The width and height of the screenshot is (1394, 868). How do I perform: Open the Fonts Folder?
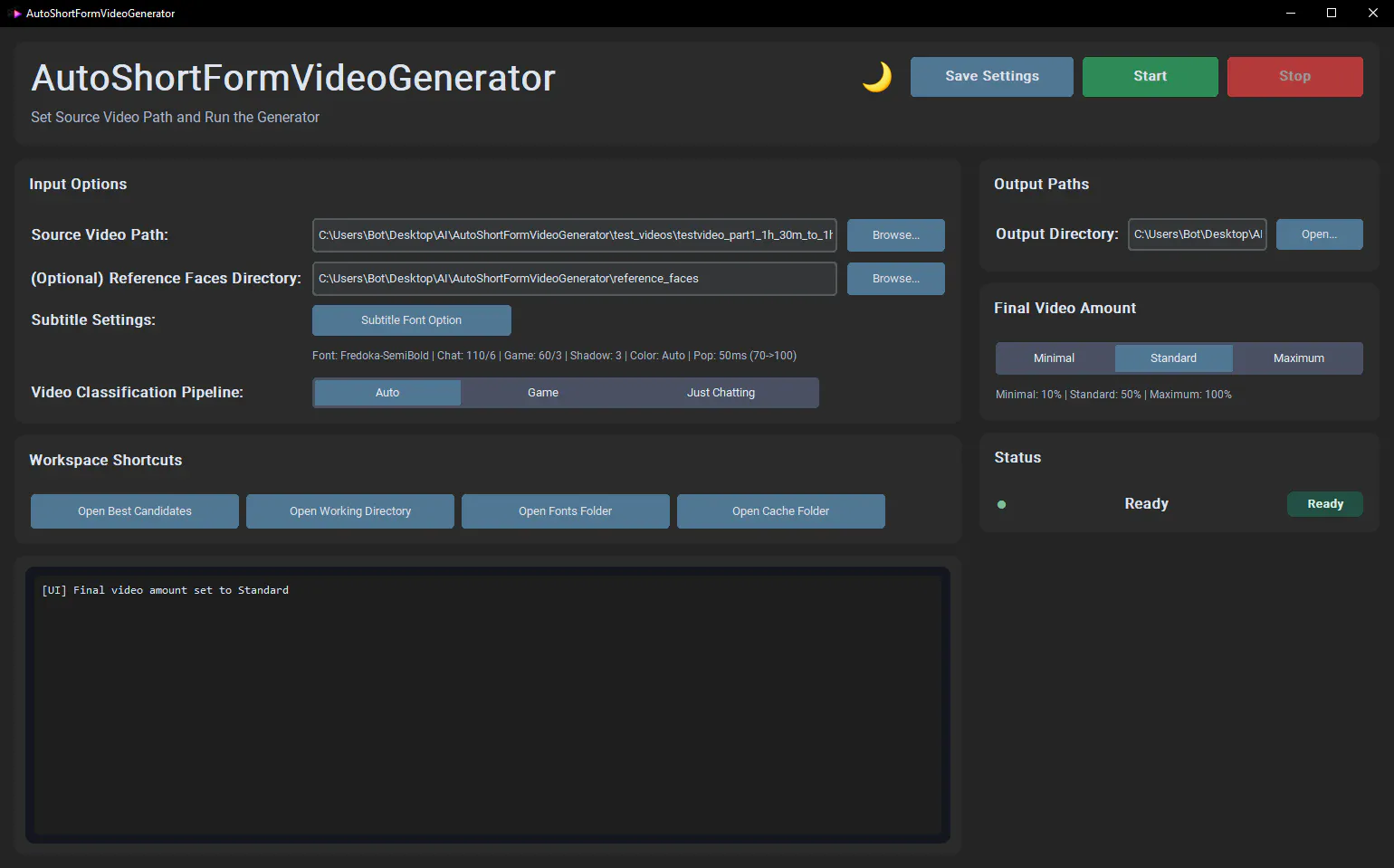566,511
